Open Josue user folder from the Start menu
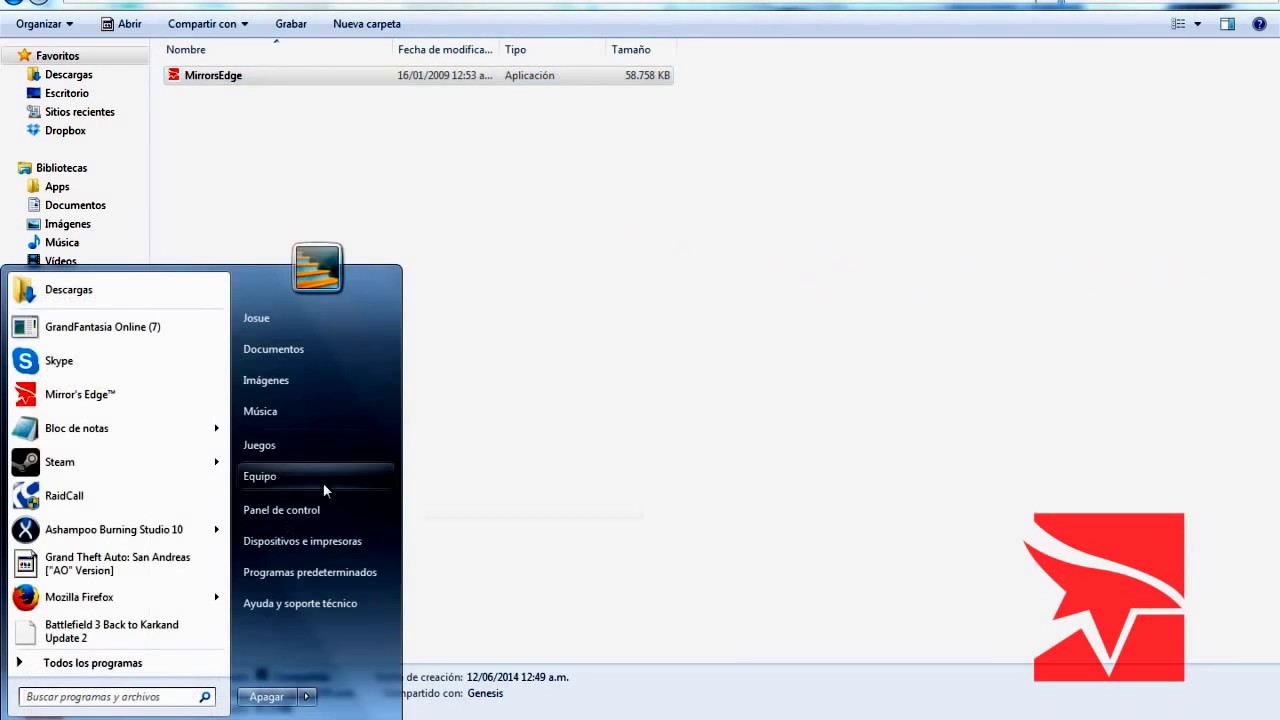 [256, 318]
